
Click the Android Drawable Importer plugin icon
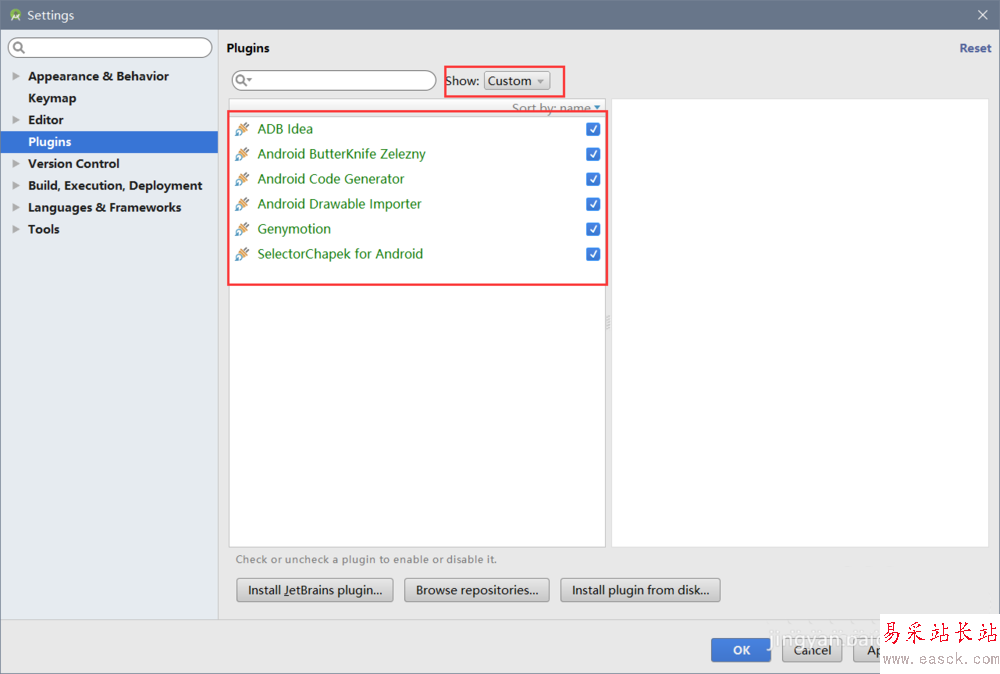(x=242, y=204)
